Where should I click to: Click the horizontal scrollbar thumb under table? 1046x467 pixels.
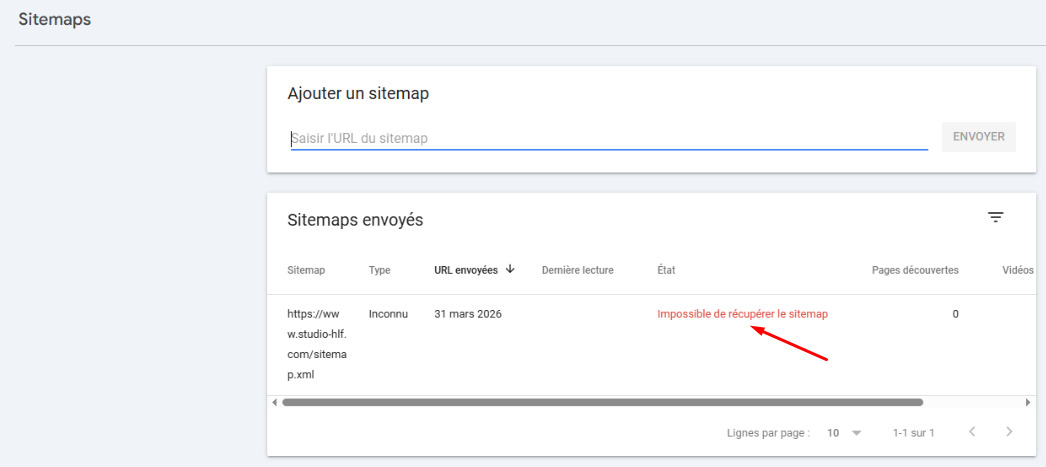(602, 402)
